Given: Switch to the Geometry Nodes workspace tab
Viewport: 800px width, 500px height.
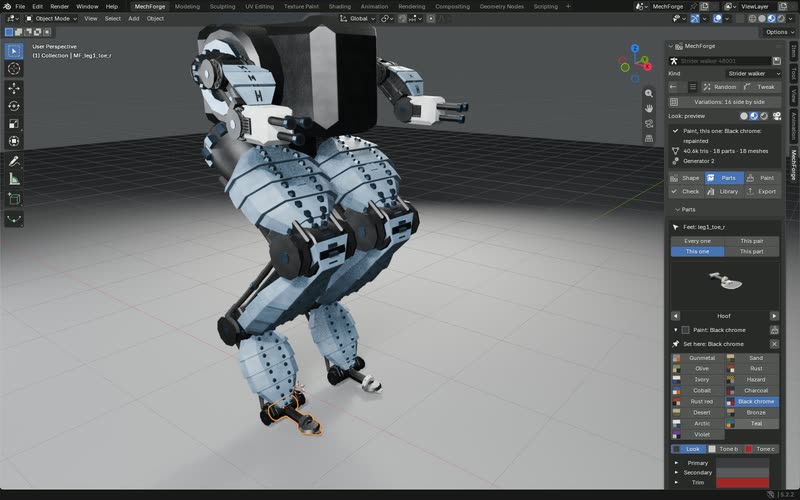Looking at the screenshot, I should pos(502,7).
